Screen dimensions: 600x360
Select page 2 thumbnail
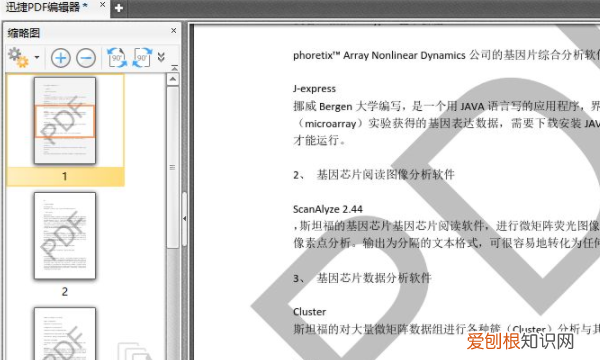click(x=65, y=236)
